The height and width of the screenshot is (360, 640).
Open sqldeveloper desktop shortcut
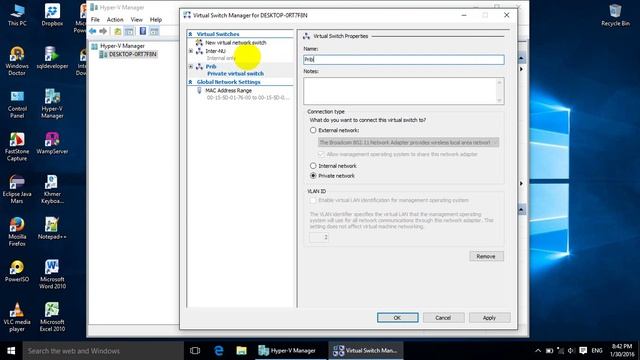point(52,58)
